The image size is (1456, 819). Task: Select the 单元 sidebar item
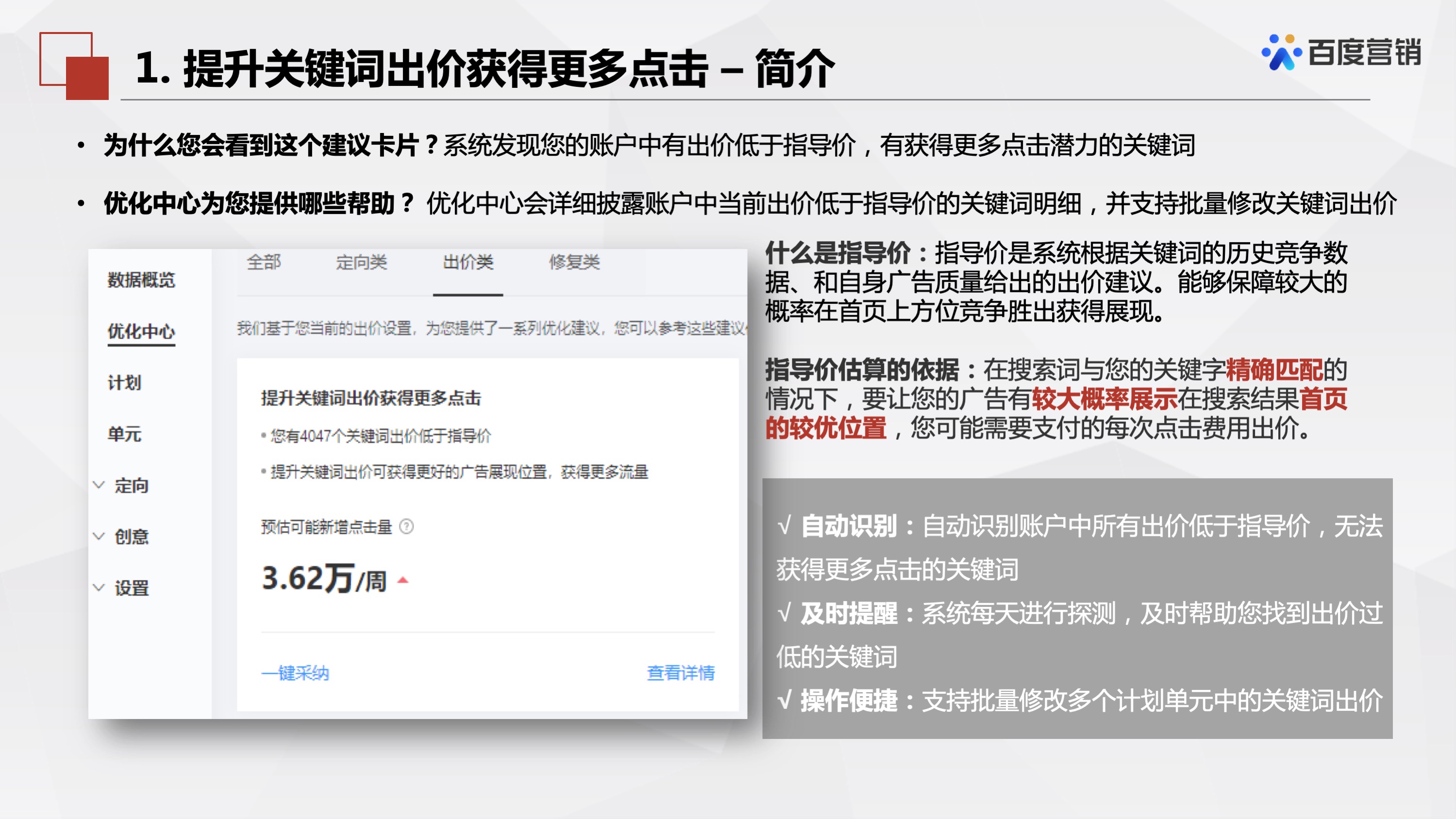(x=124, y=434)
